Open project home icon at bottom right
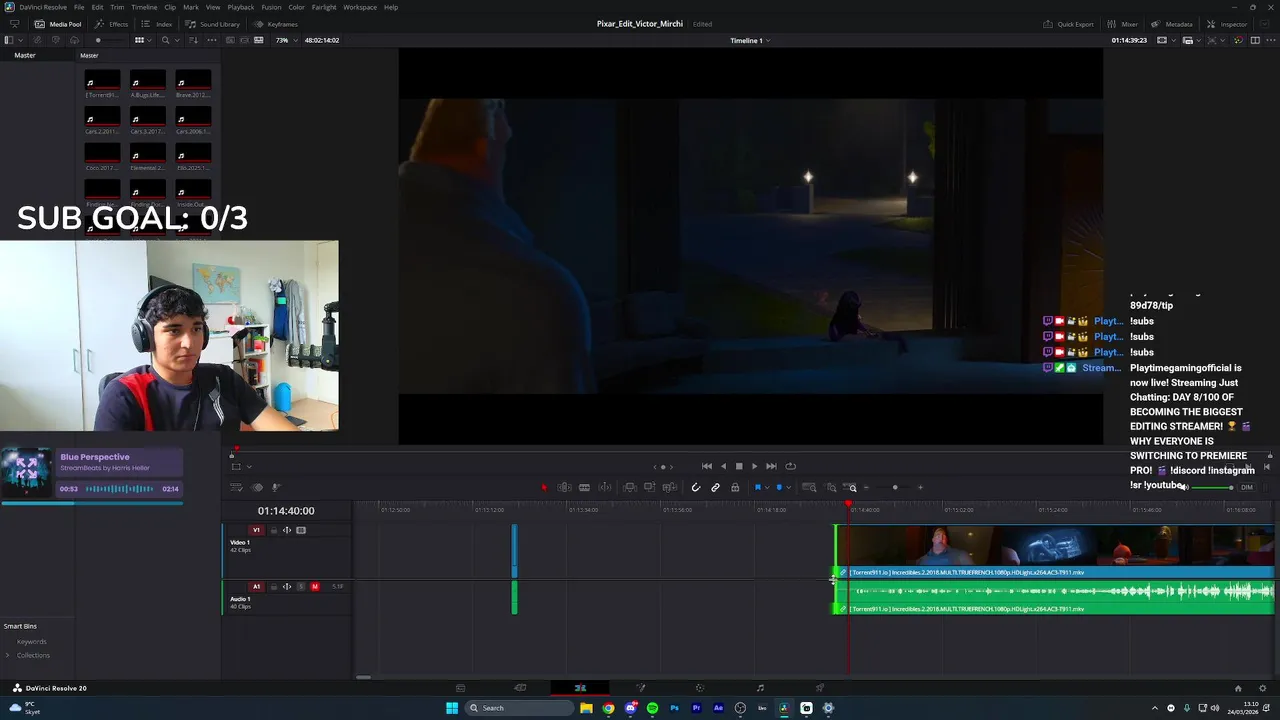 1238,688
